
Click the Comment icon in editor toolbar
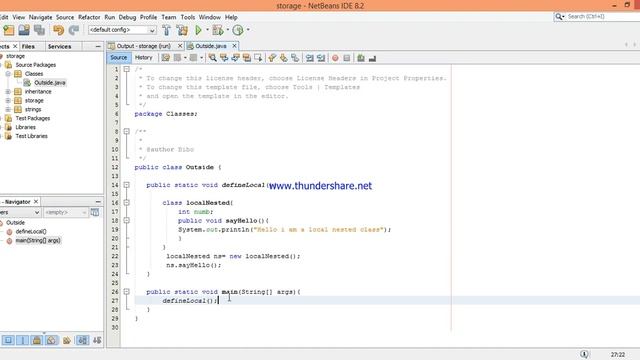(361, 58)
